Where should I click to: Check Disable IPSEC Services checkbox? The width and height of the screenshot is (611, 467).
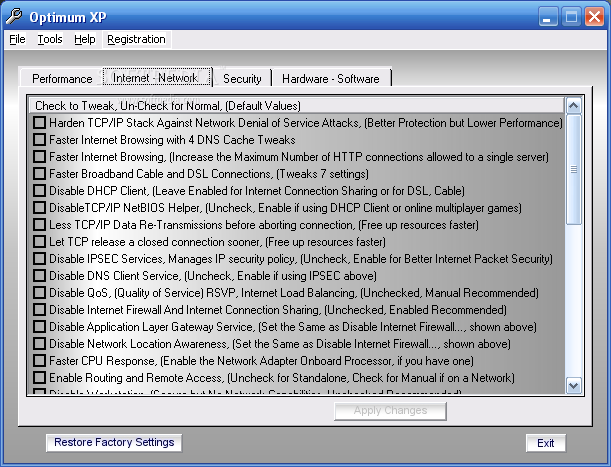tap(39, 258)
